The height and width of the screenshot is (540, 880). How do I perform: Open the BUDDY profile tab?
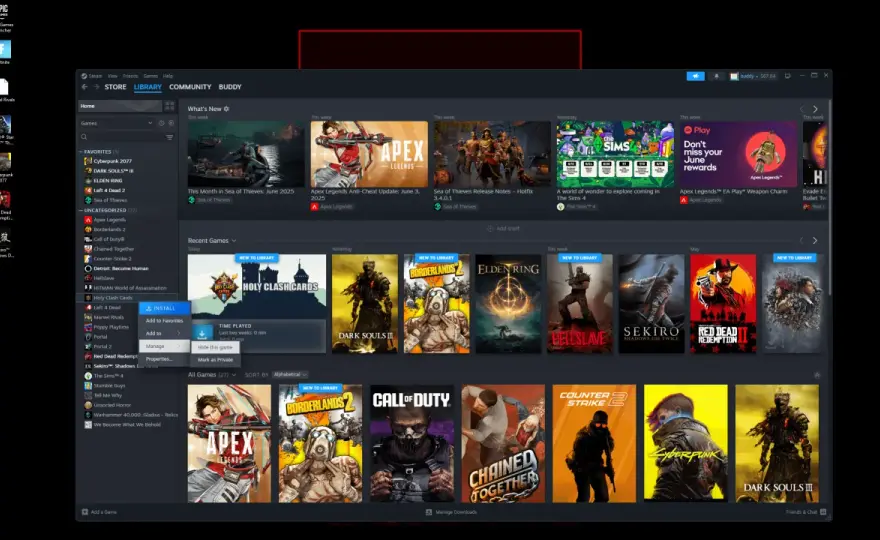230,87
